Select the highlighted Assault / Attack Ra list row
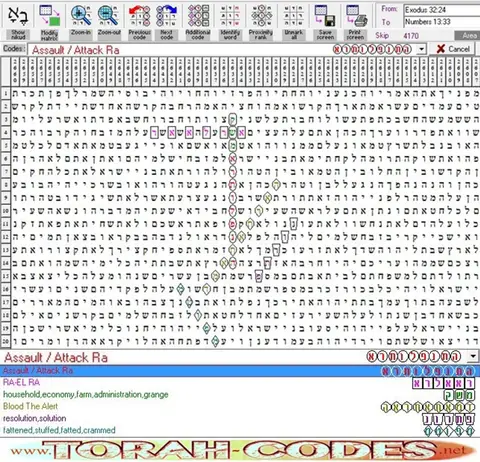 click(x=240, y=371)
